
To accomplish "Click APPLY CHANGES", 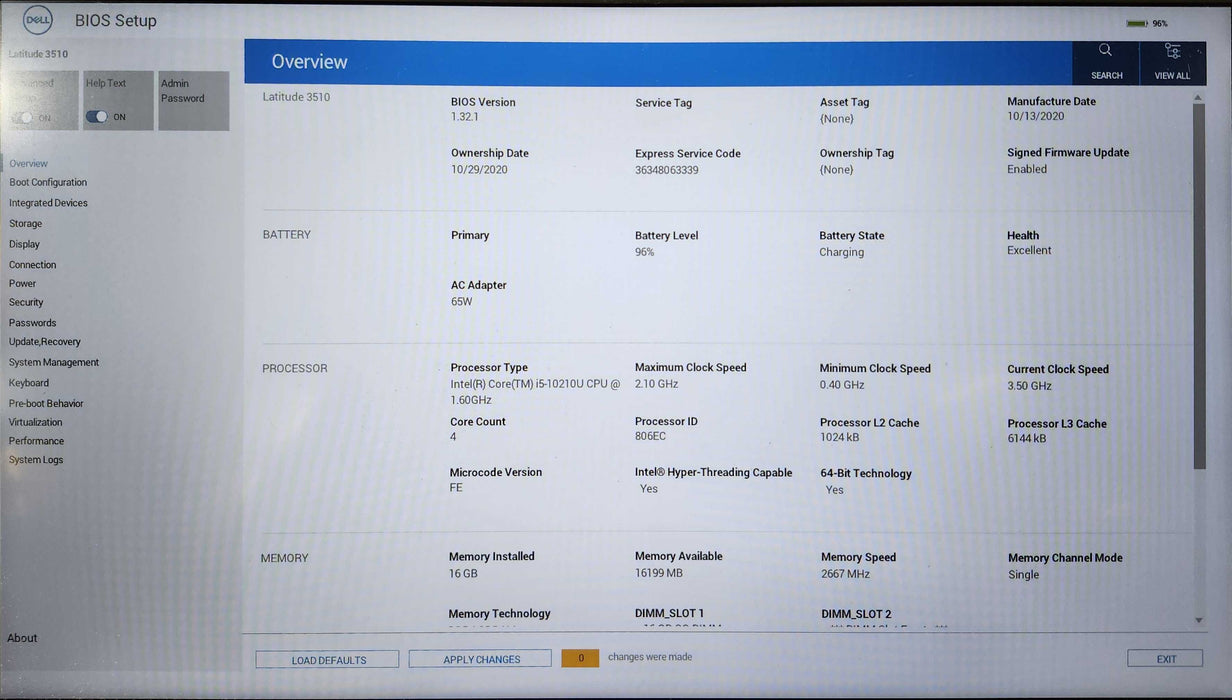I will (x=479, y=658).
